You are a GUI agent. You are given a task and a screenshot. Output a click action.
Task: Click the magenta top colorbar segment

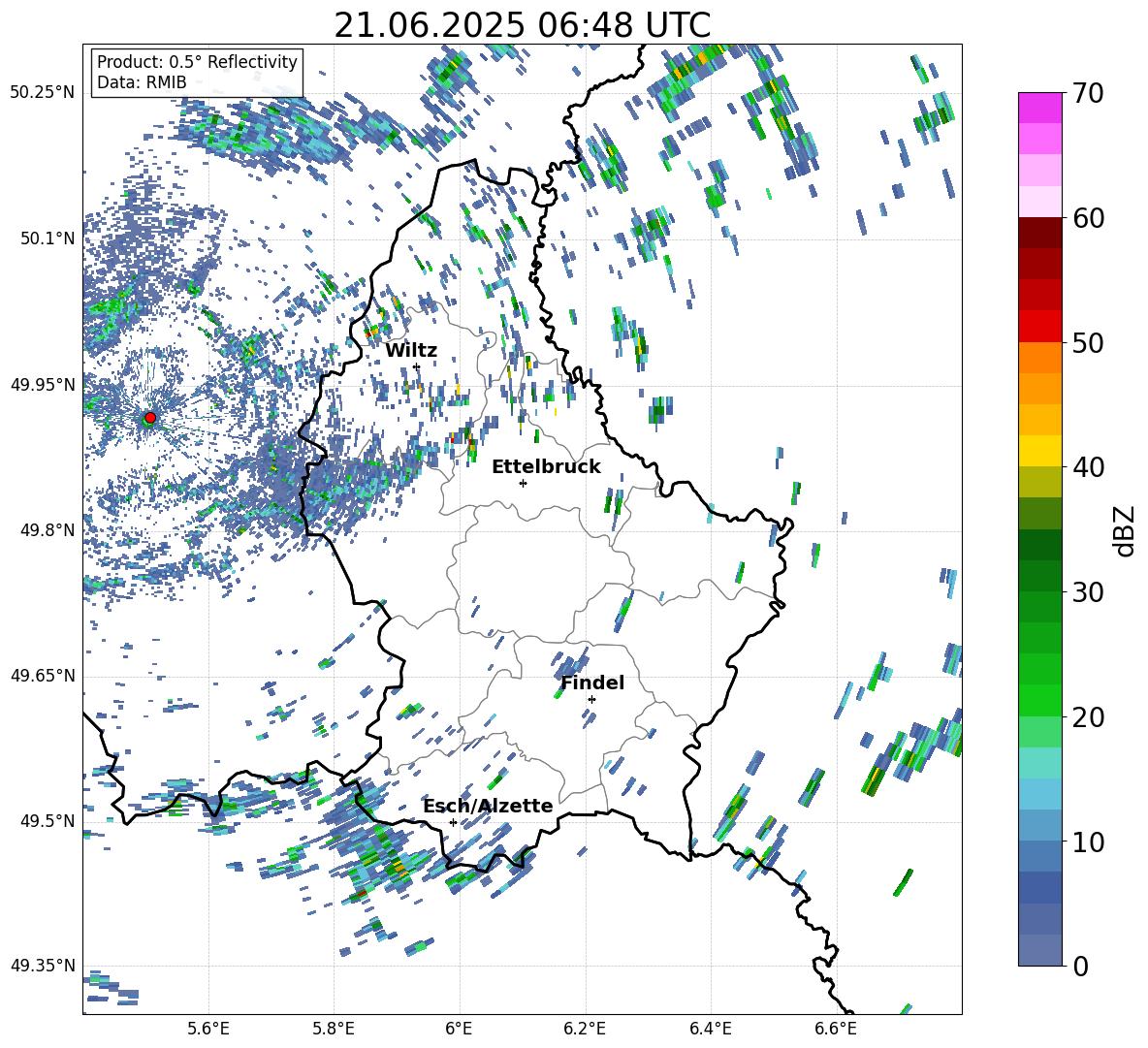click(x=1040, y=108)
